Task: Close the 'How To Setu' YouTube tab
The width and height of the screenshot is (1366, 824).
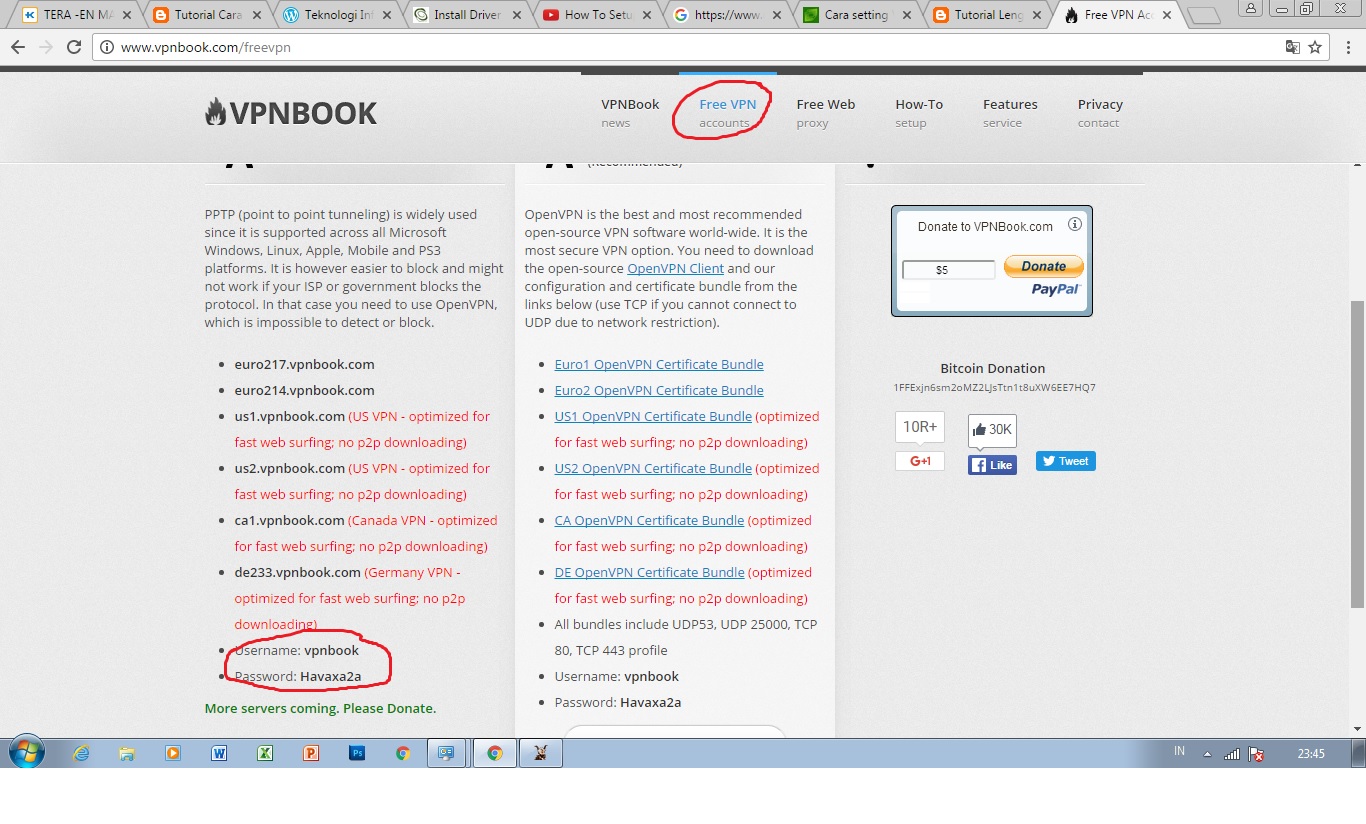Action: tap(647, 15)
